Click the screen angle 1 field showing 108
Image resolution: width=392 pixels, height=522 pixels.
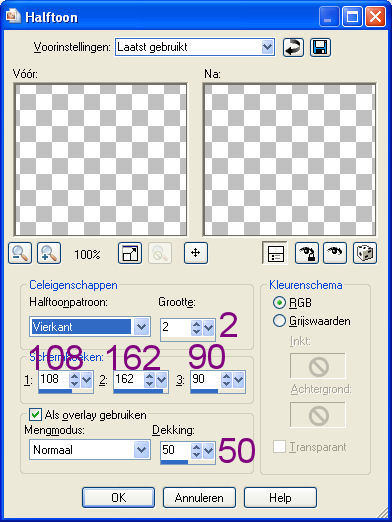tap(54, 380)
